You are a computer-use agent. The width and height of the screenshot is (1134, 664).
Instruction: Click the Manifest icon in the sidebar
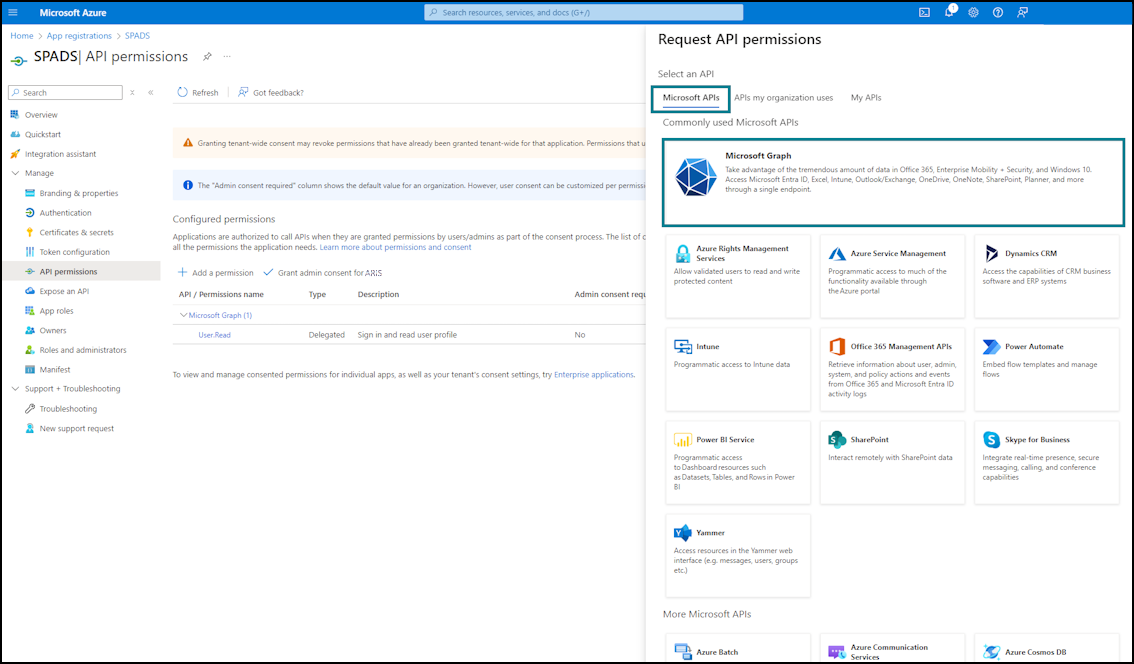pos(30,369)
